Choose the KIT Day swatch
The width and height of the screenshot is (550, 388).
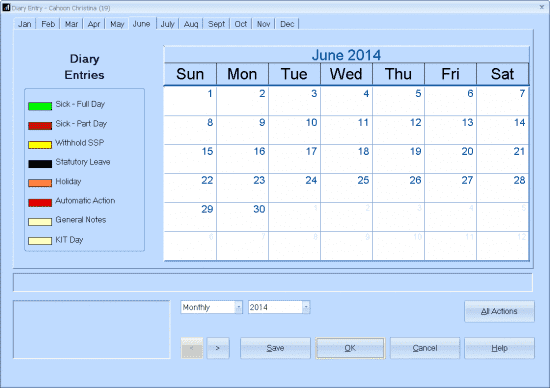[40, 241]
